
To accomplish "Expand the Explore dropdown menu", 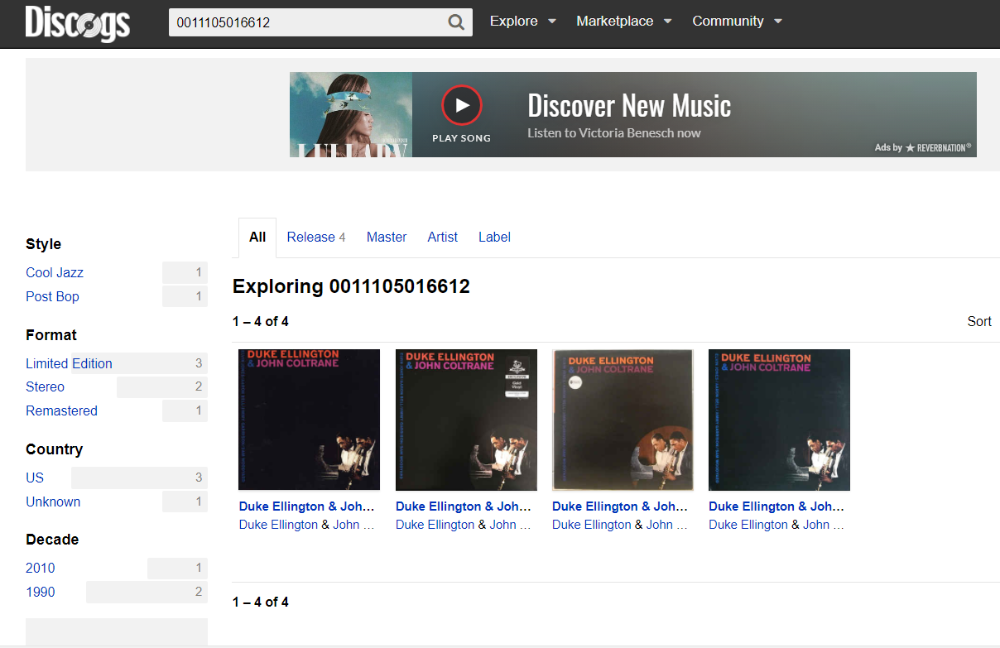I will tap(522, 21).
